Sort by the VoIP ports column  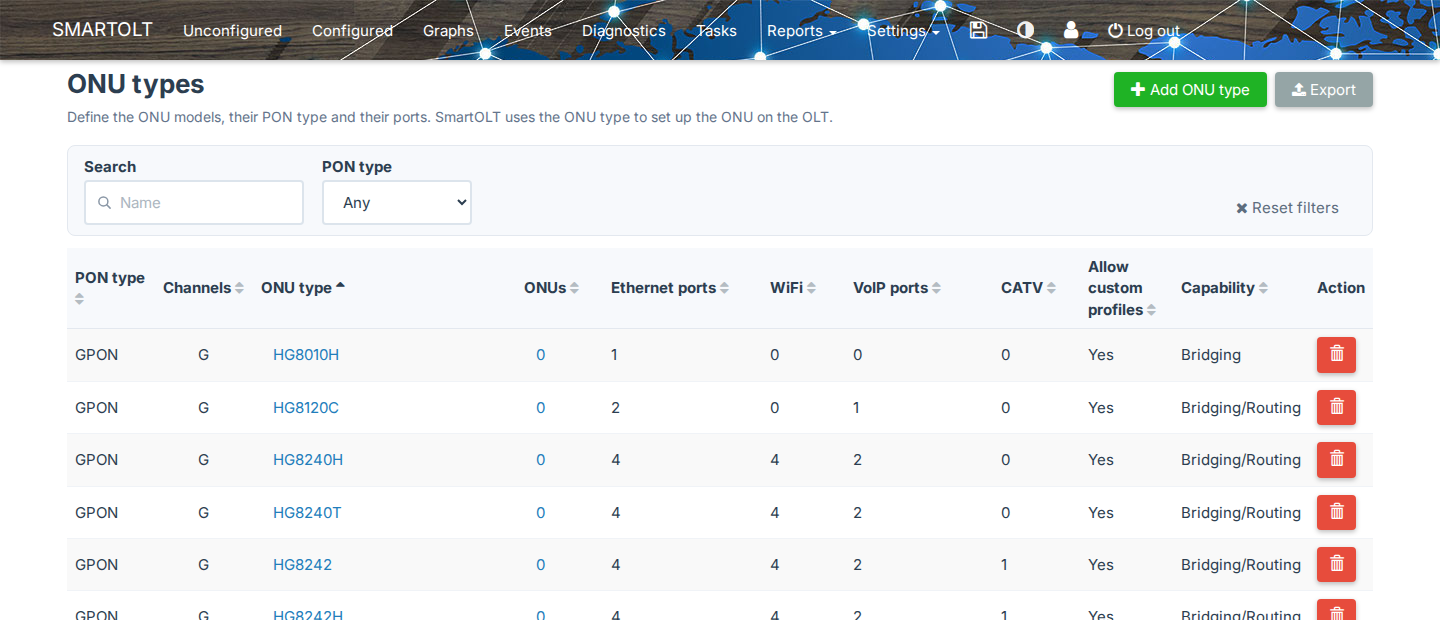897,288
